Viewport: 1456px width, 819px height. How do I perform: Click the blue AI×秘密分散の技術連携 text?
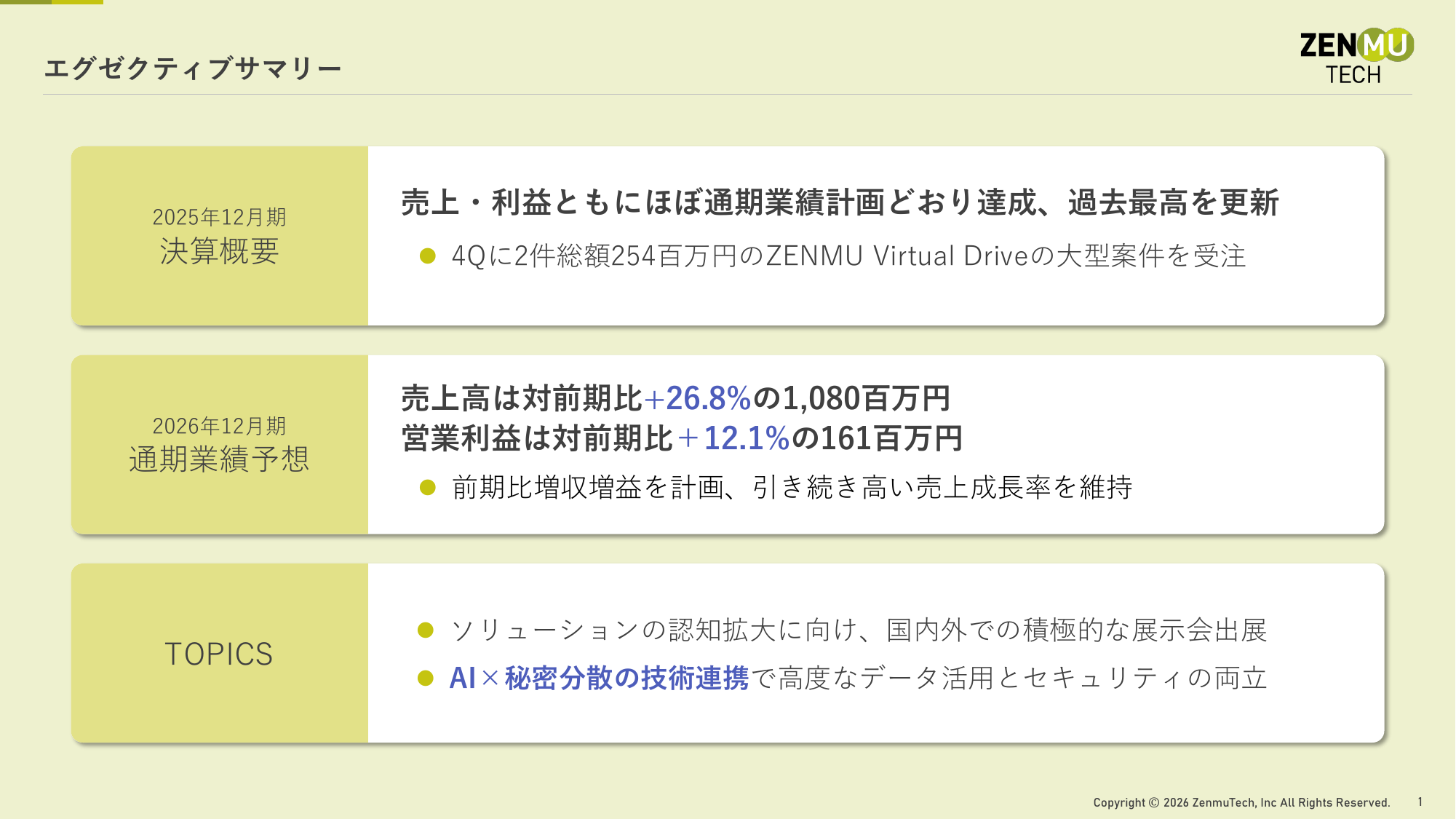point(599,678)
